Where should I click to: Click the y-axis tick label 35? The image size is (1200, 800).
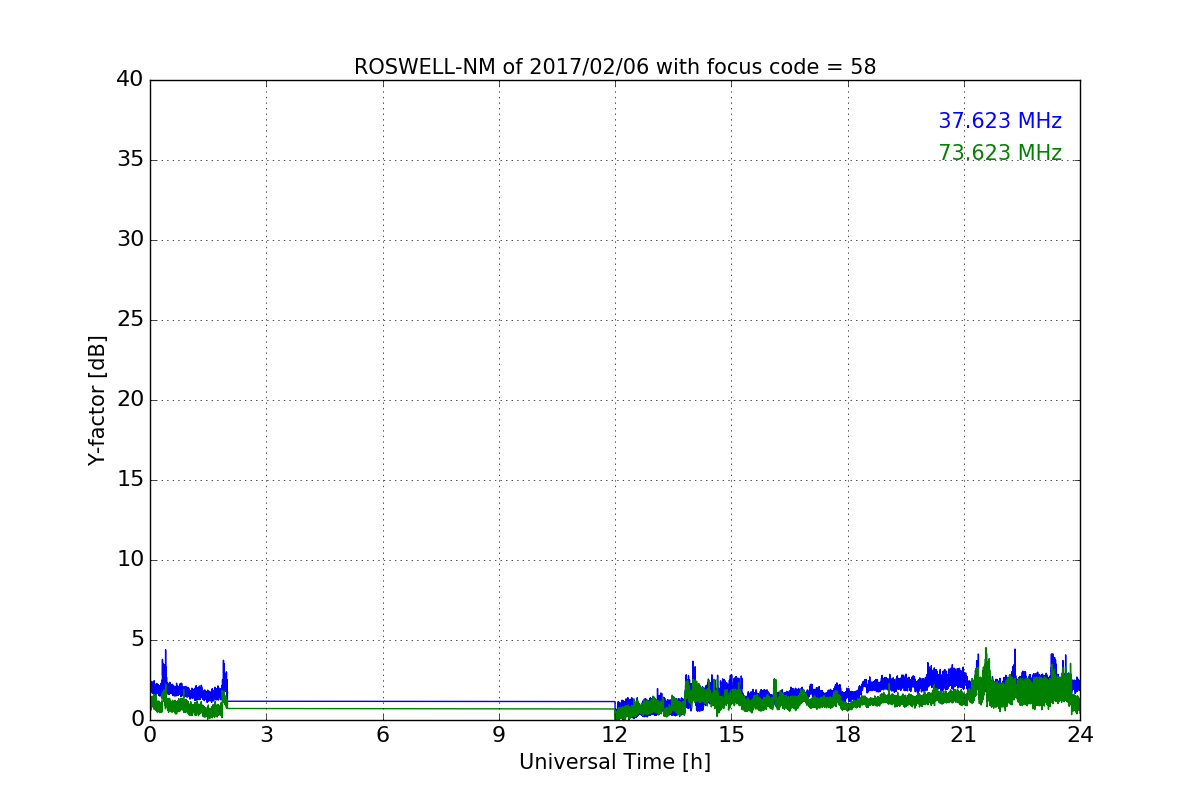pos(130,160)
